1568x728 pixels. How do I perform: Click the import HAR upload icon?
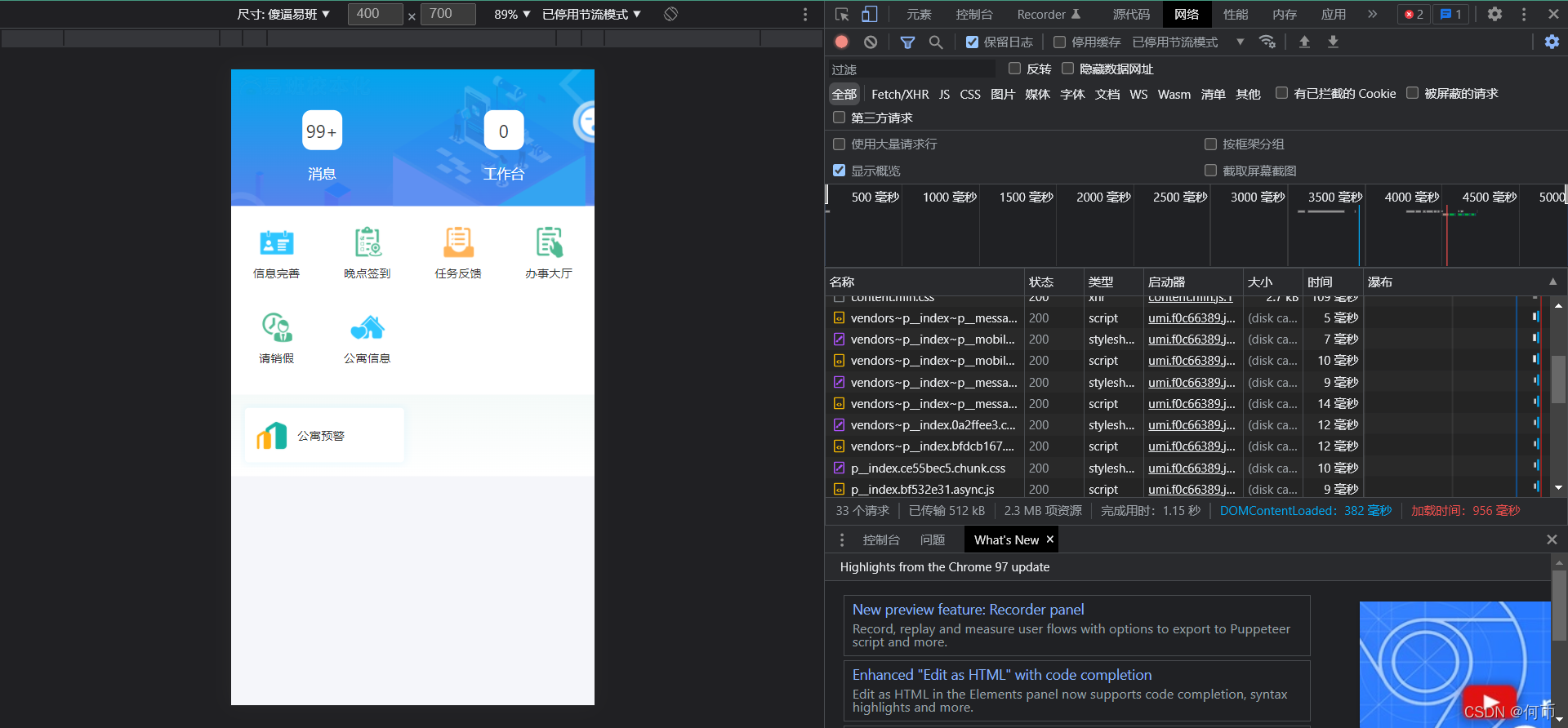pyautogui.click(x=1304, y=42)
